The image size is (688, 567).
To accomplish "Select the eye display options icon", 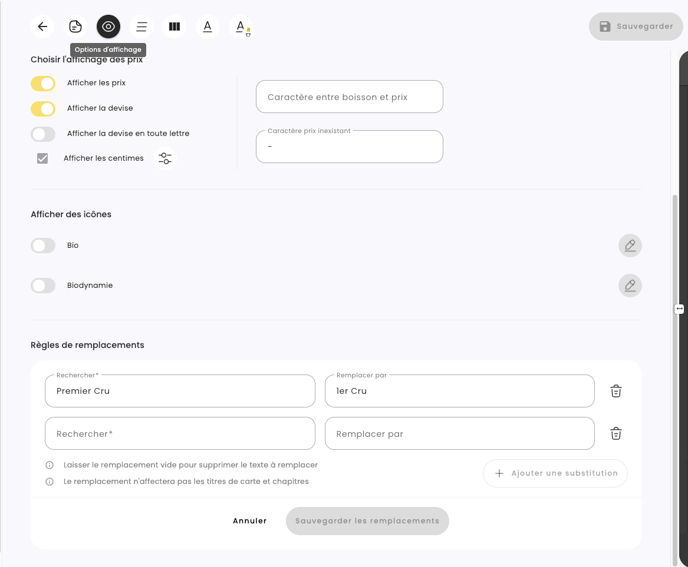I will coord(108,27).
